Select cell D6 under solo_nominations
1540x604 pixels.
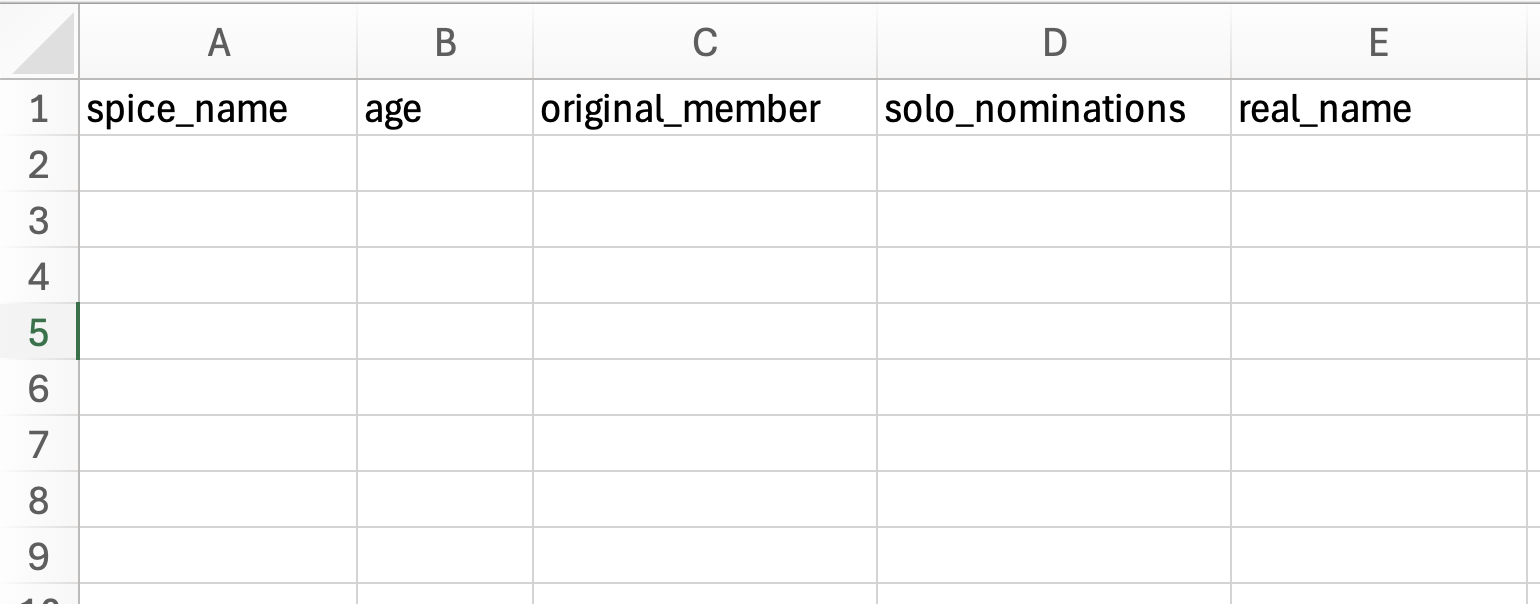tap(1054, 388)
